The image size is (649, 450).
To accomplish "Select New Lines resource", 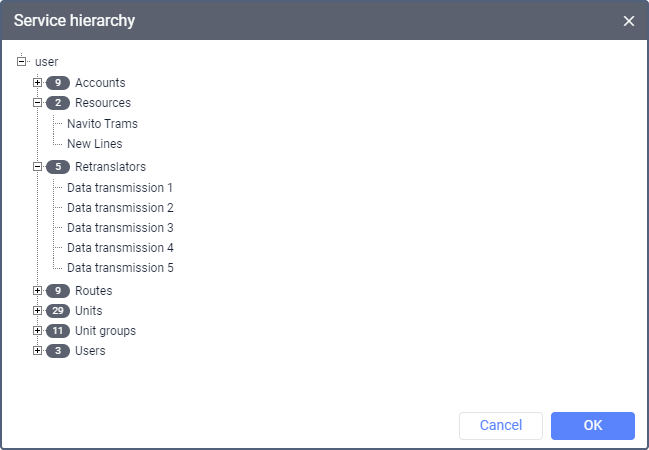I will pyautogui.click(x=94, y=144).
